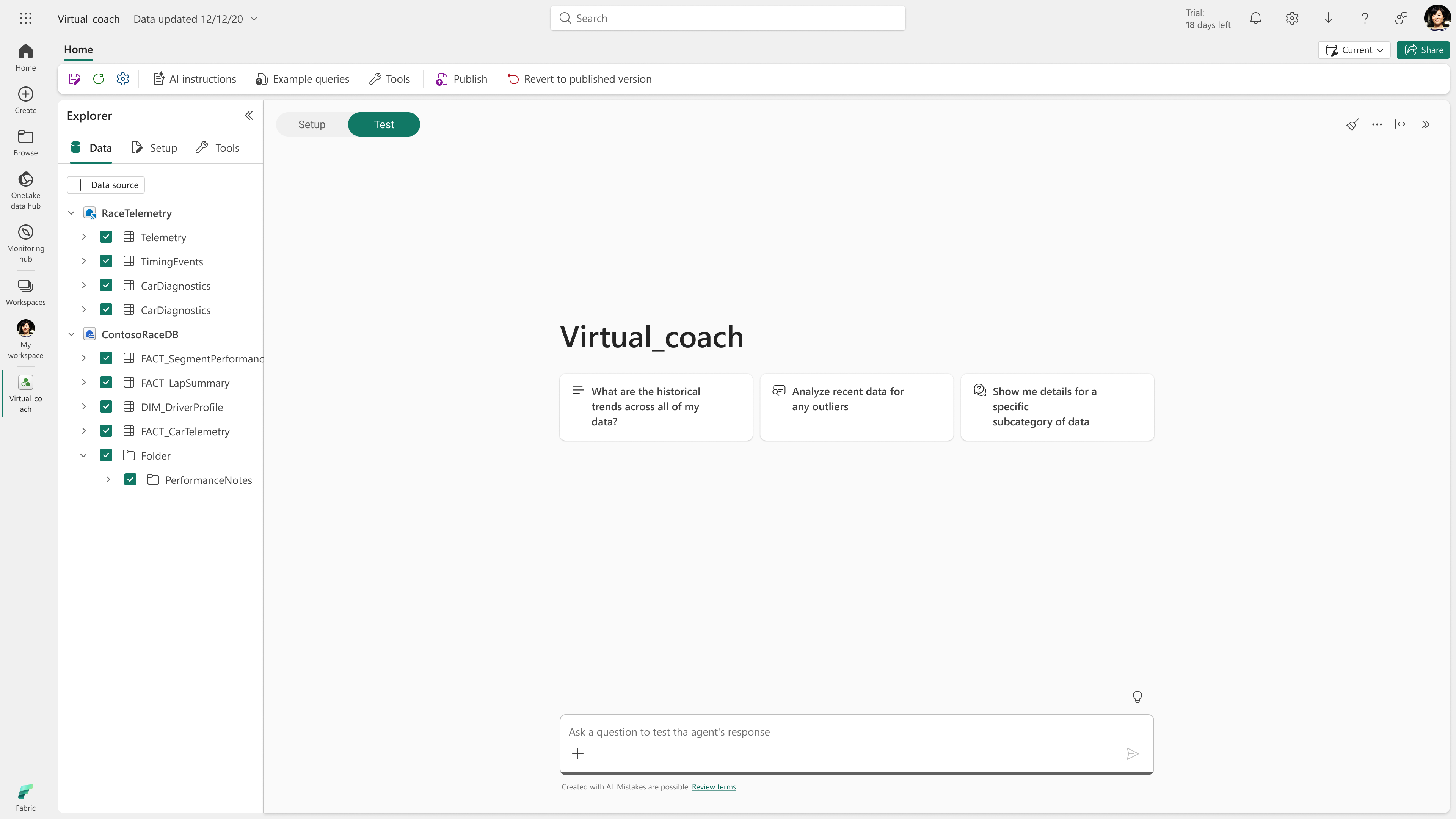The width and height of the screenshot is (1456, 819).
Task: Click the refresh icon in toolbar
Action: coord(98,79)
